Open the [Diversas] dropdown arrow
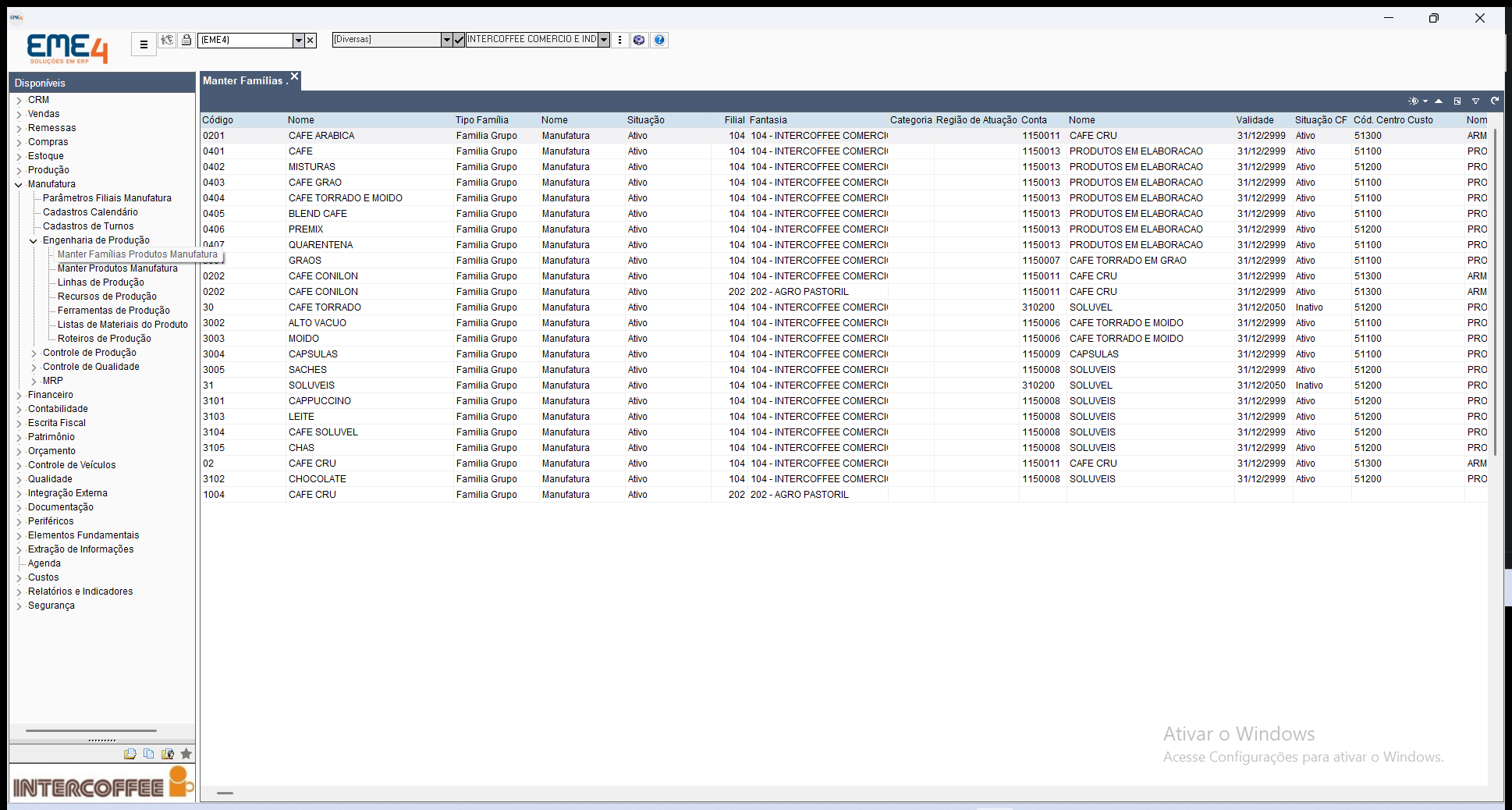 [446, 40]
